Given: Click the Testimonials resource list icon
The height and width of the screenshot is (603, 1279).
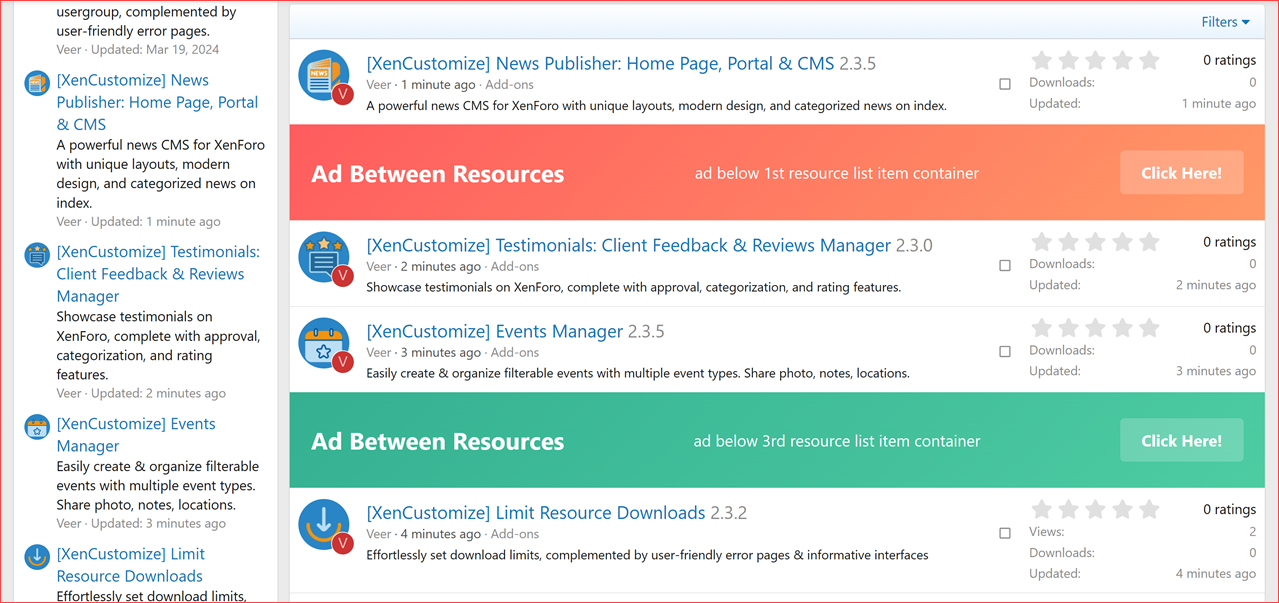Looking at the screenshot, I should click(322, 256).
